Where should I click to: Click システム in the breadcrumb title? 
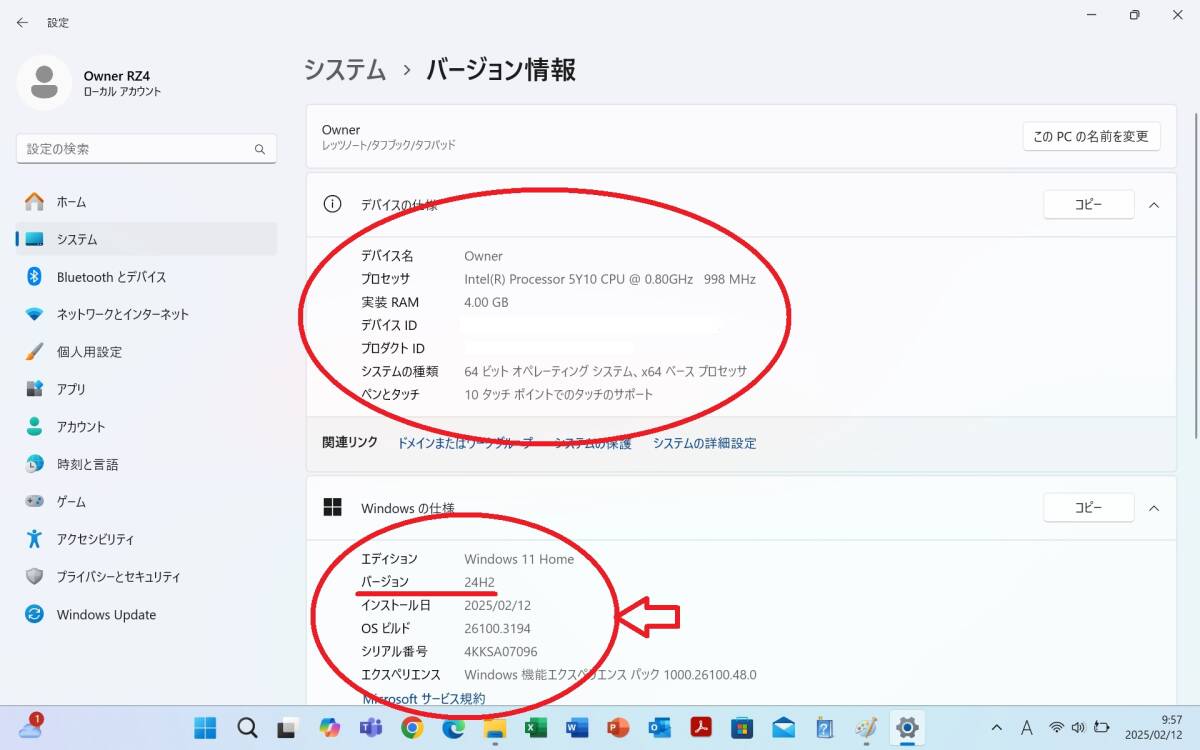345,70
